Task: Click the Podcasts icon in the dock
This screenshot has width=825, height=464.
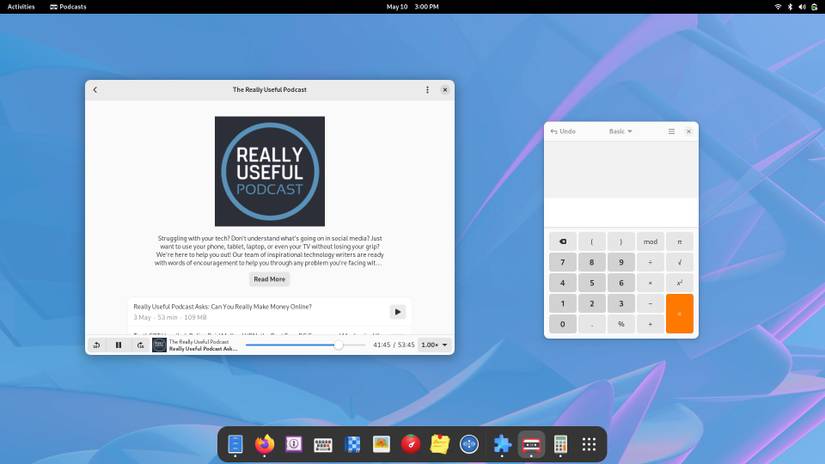Action: [x=531, y=445]
